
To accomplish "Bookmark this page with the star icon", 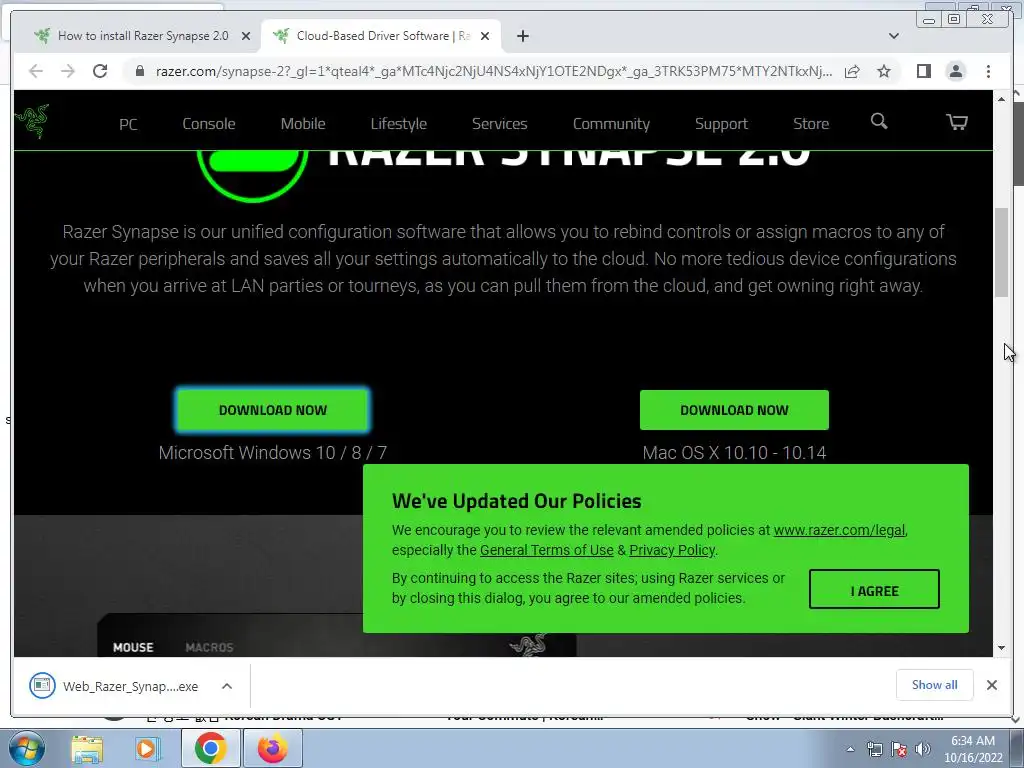I will 884,71.
